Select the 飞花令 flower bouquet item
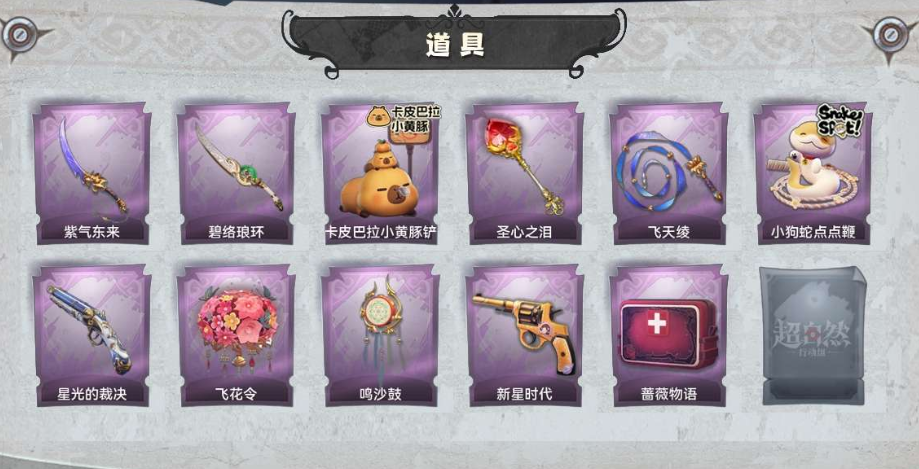The height and width of the screenshot is (469, 919). click(x=236, y=335)
